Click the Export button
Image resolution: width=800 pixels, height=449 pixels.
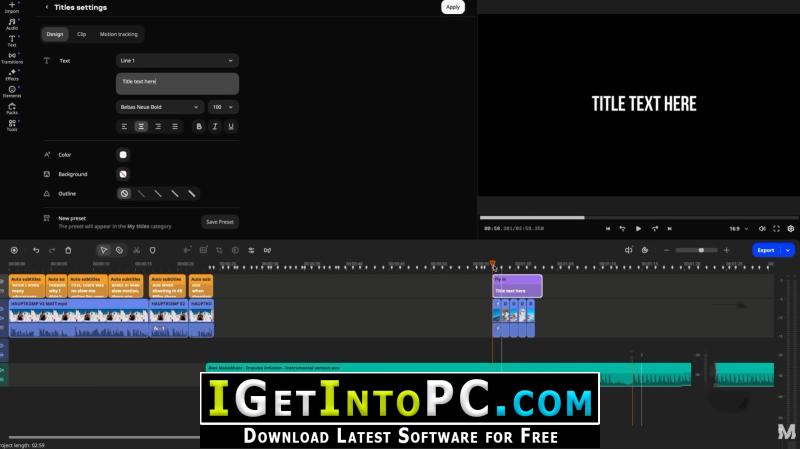coord(767,250)
